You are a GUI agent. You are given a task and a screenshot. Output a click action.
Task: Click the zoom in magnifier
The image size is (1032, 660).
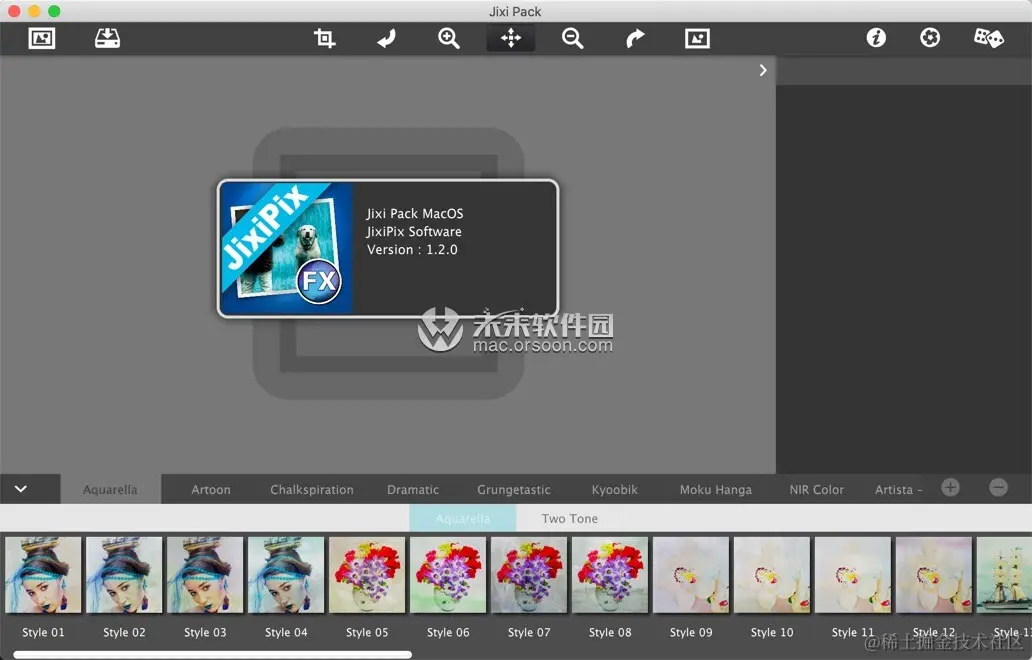pos(448,38)
